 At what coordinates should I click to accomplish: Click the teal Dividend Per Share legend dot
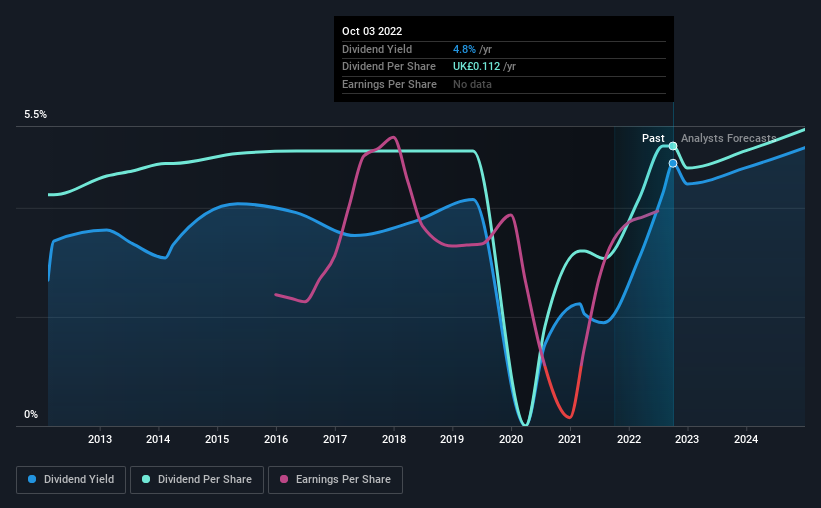(146, 479)
